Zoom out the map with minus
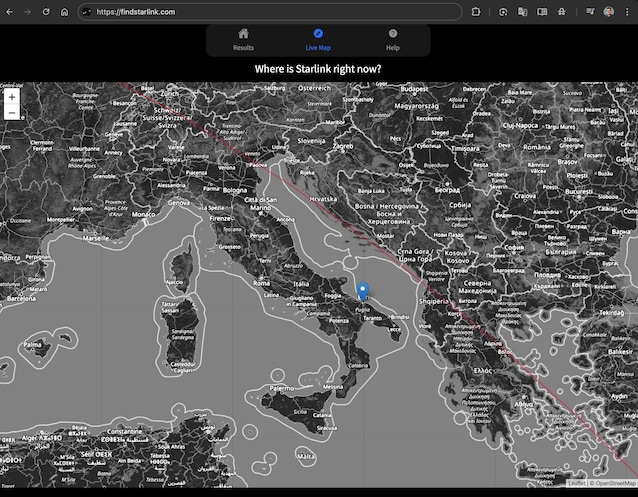This screenshot has height=497, width=638. pos(12,112)
